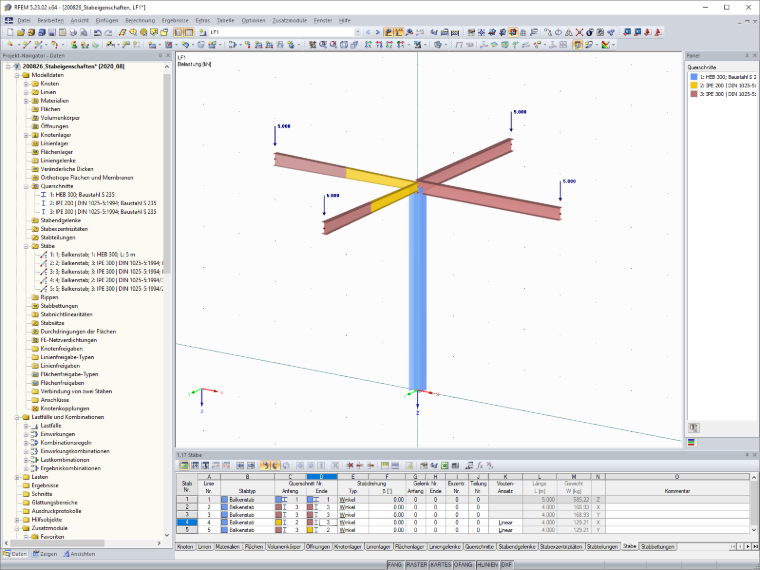Screen dimensions: 760x570
Task: Click the rotate circle icon in toolbar
Action: point(558,32)
